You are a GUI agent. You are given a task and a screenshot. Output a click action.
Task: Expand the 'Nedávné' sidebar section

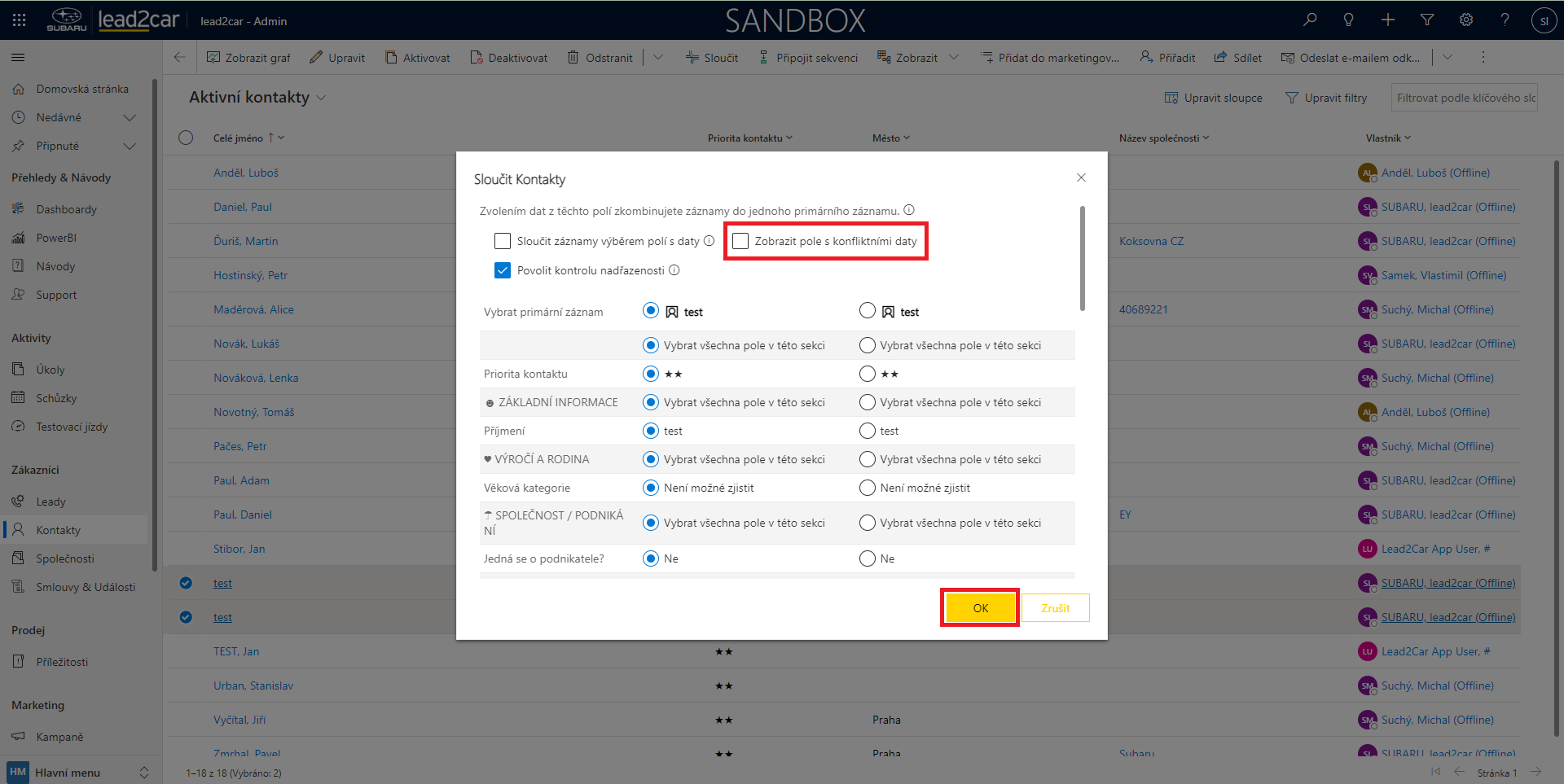point(129,118)
